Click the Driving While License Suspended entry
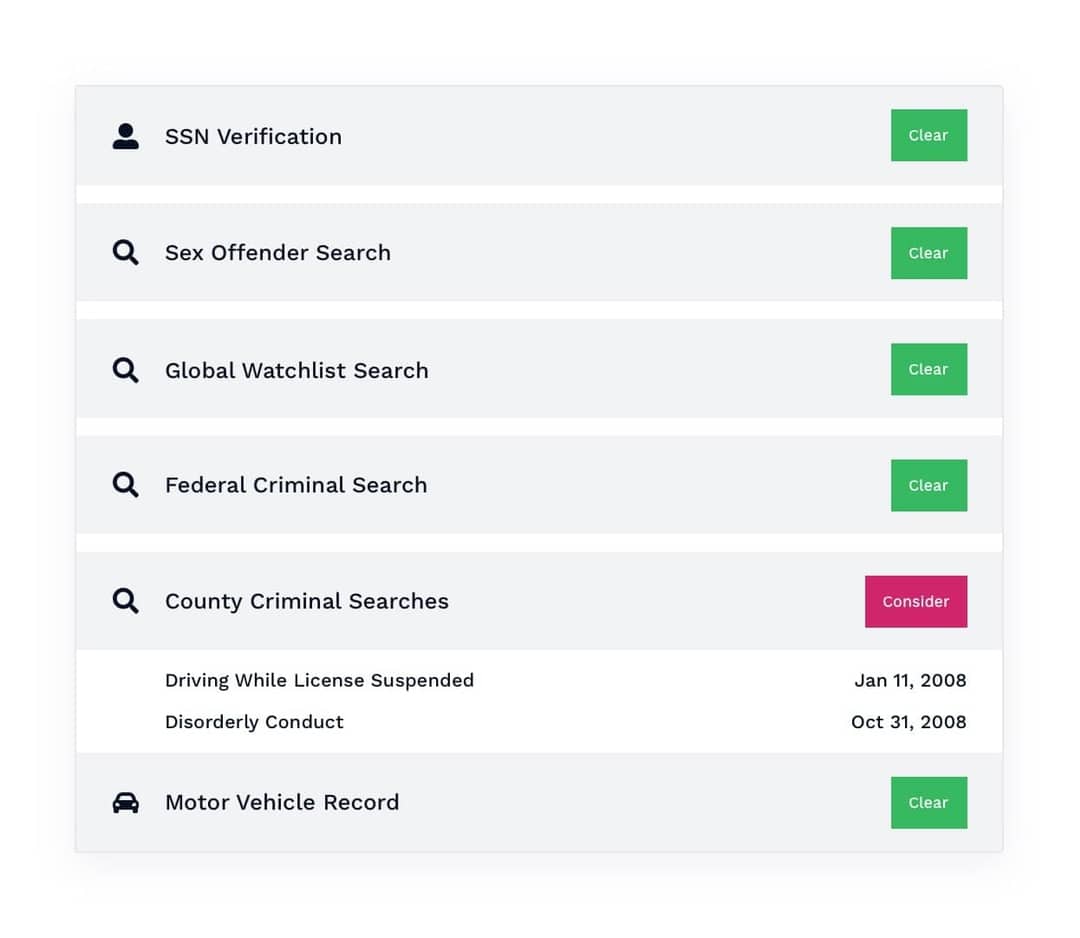 (x=319, y=680)
